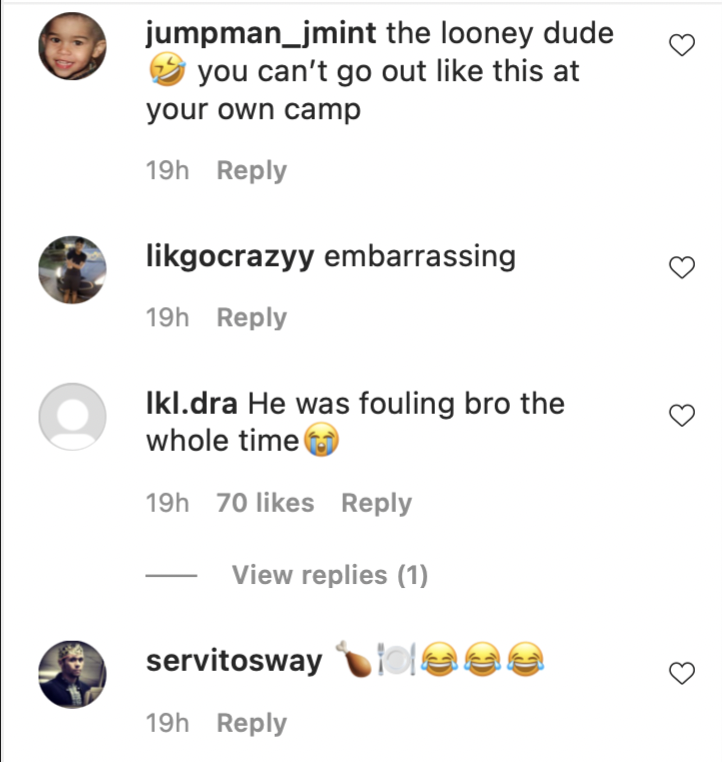Show who liked via 70 likes
Screen dimensions: 722x762
click(x=265, y=503)
